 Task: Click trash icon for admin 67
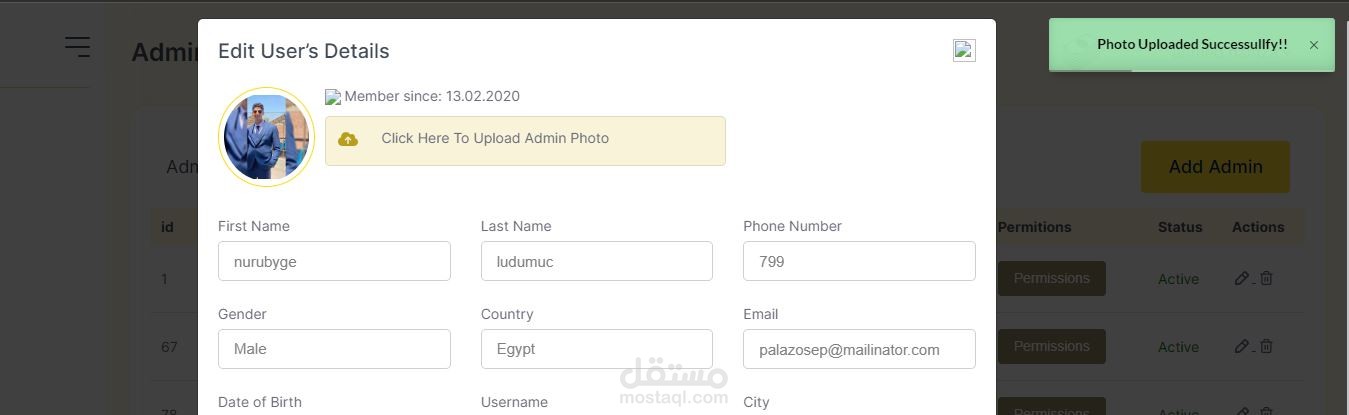point(1266,347)
